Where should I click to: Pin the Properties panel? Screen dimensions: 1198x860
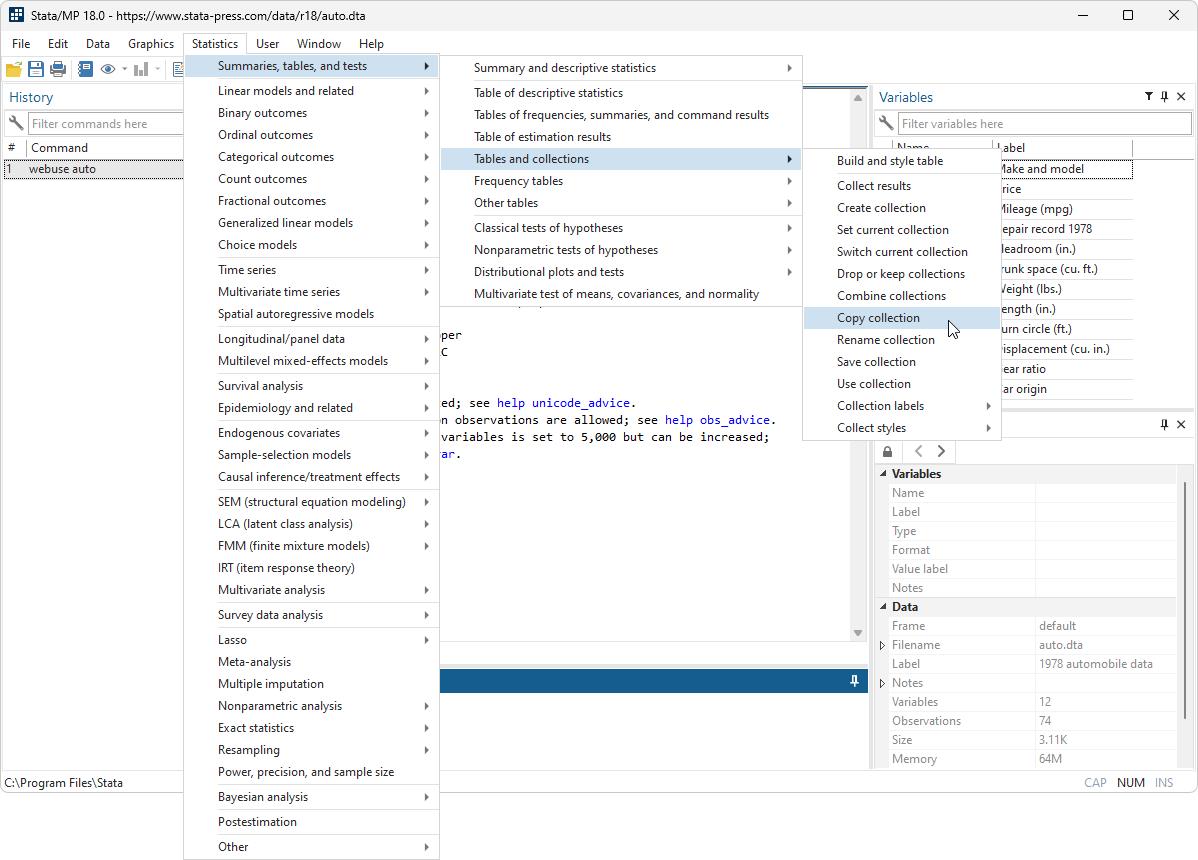[1164, 425]
